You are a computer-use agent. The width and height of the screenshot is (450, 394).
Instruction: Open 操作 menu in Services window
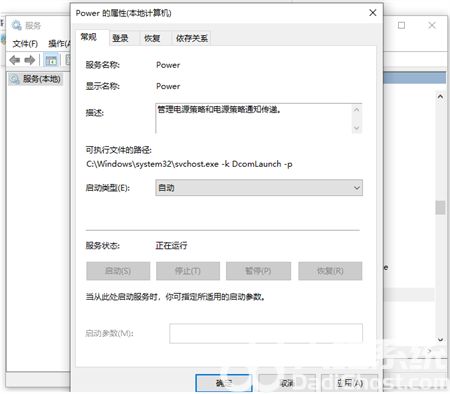[59, 43]
